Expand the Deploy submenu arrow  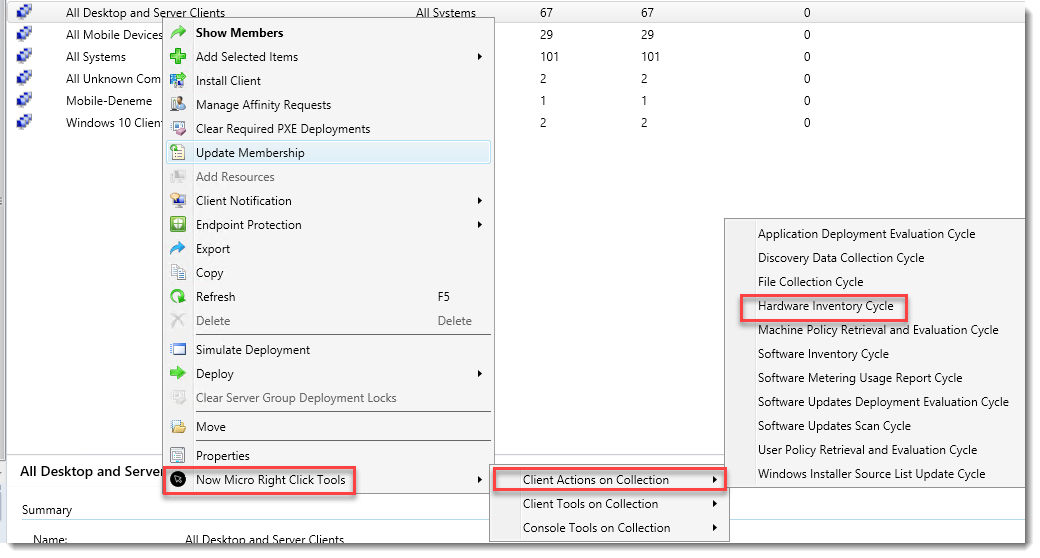coord(480,374)
